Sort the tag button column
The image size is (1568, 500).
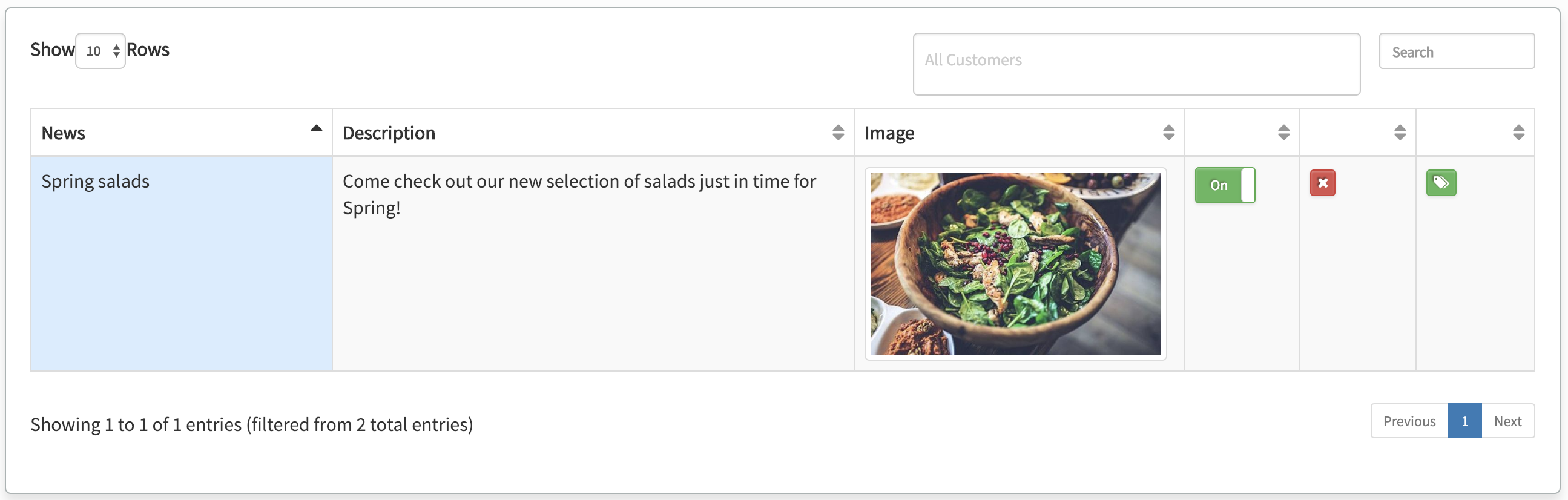tap(1518, 133)
